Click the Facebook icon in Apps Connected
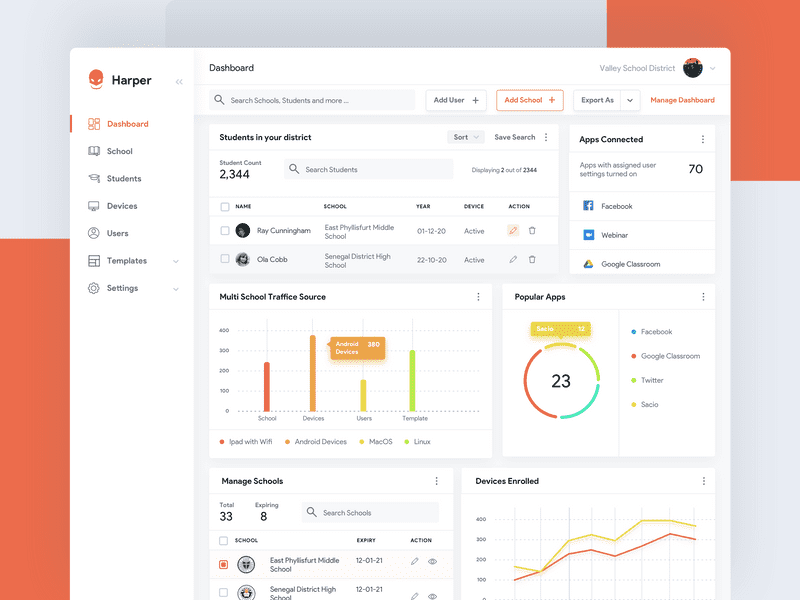 pyautogui.click(x=588, y=206)
